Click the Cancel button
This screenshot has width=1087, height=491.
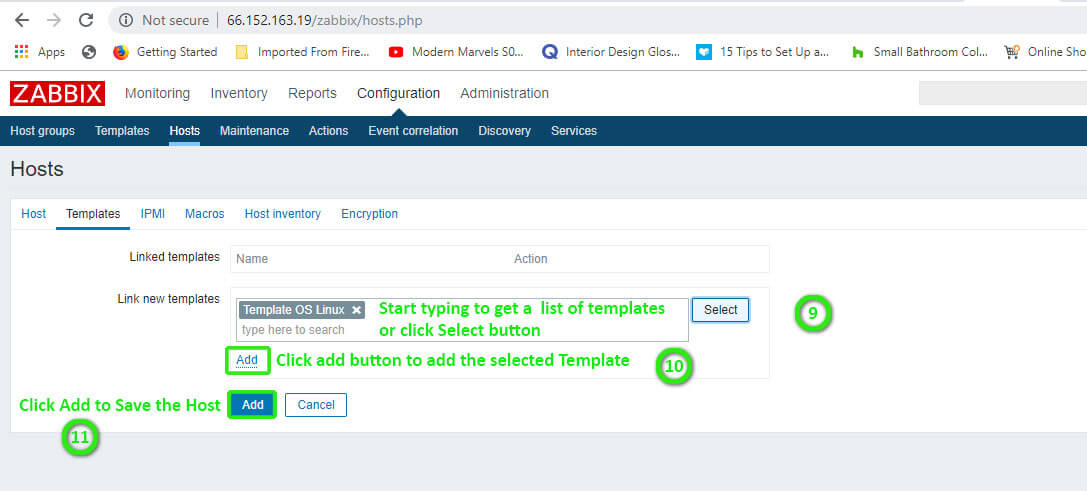316,405
